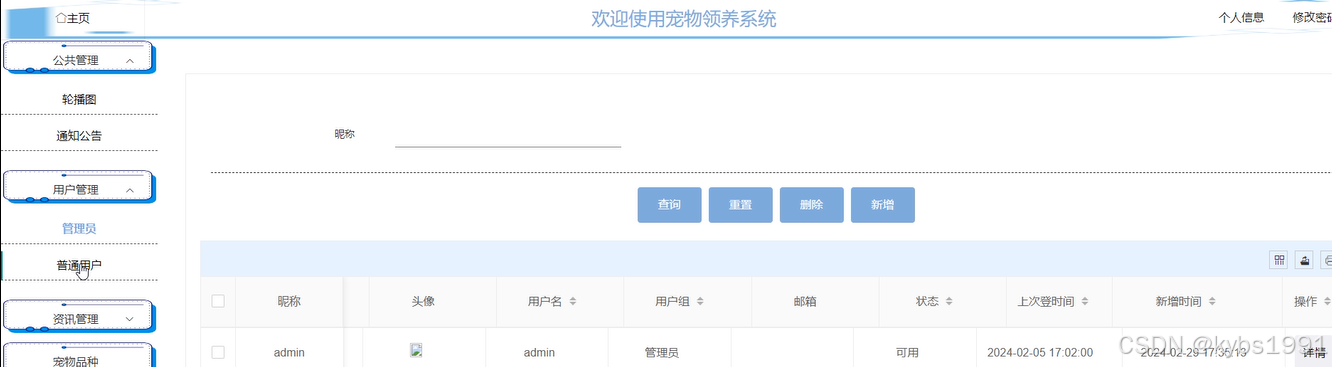Sort by 用户名 column arrows
Image resolution: width=1332 pixels, height=367 pixels.
(x=573, y=302)
